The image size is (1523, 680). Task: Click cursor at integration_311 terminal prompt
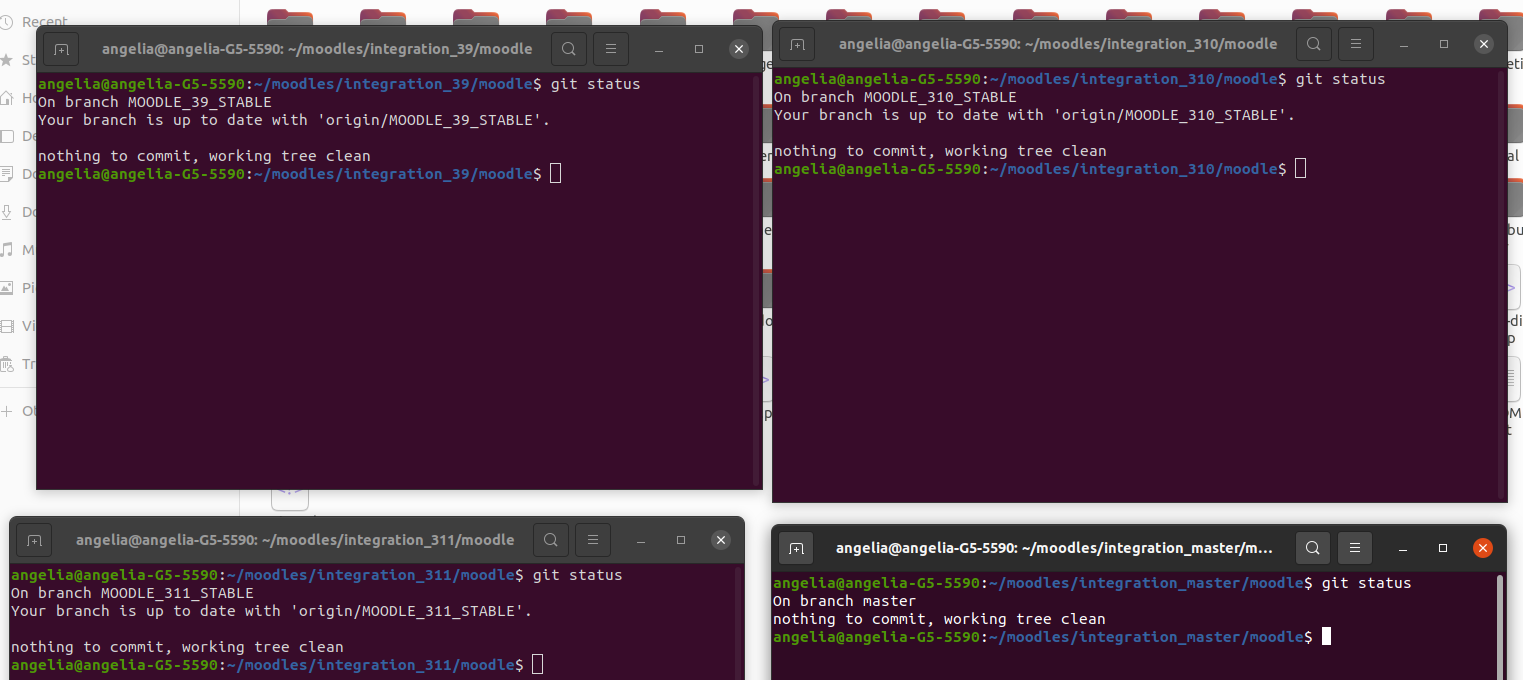click(x=538, y=665)
